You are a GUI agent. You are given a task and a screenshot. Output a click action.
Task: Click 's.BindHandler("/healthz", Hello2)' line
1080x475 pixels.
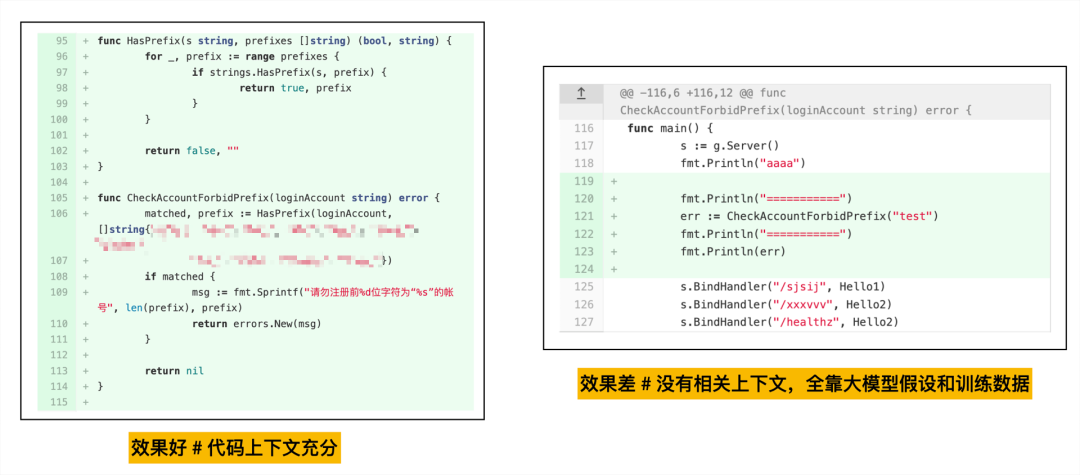pyautogui.click(x=789, y=321)
